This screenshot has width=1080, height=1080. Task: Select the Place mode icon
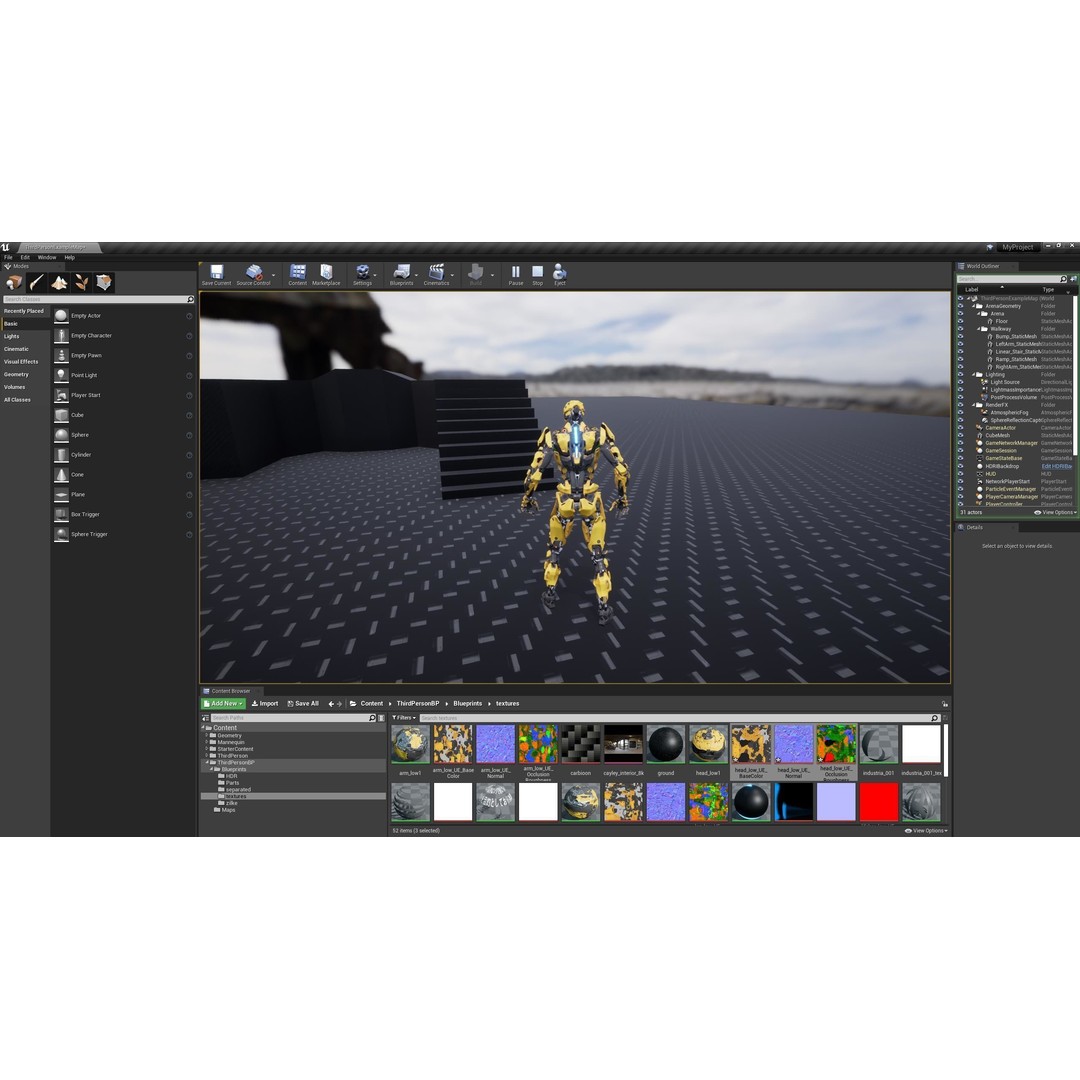coord(14,282)
